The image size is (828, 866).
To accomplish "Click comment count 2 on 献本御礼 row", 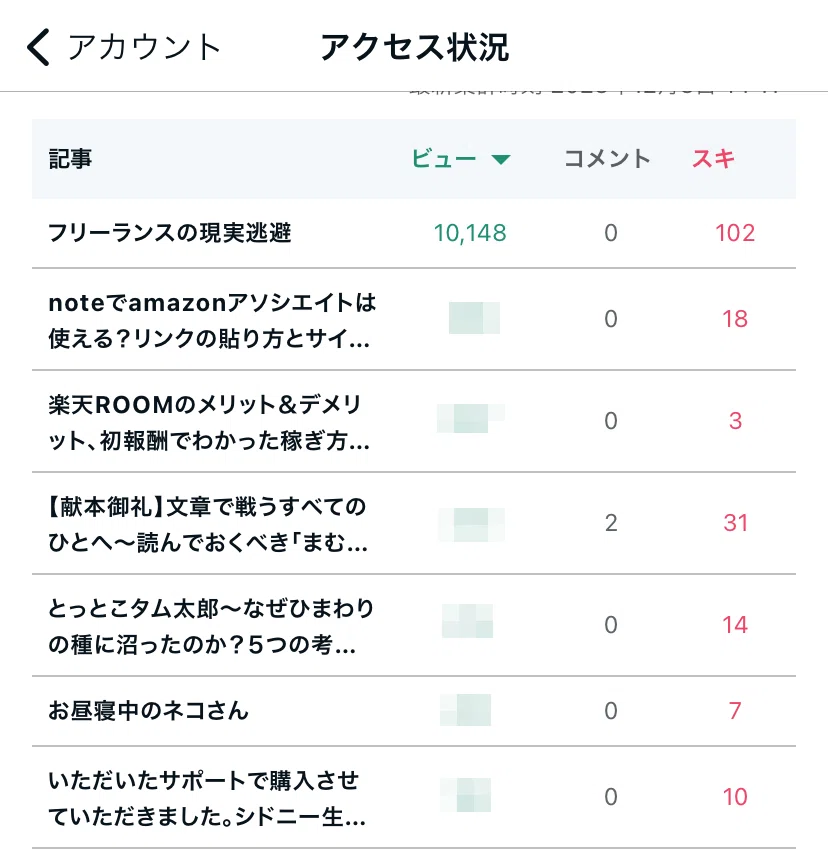I will click(x=611, y=523).
